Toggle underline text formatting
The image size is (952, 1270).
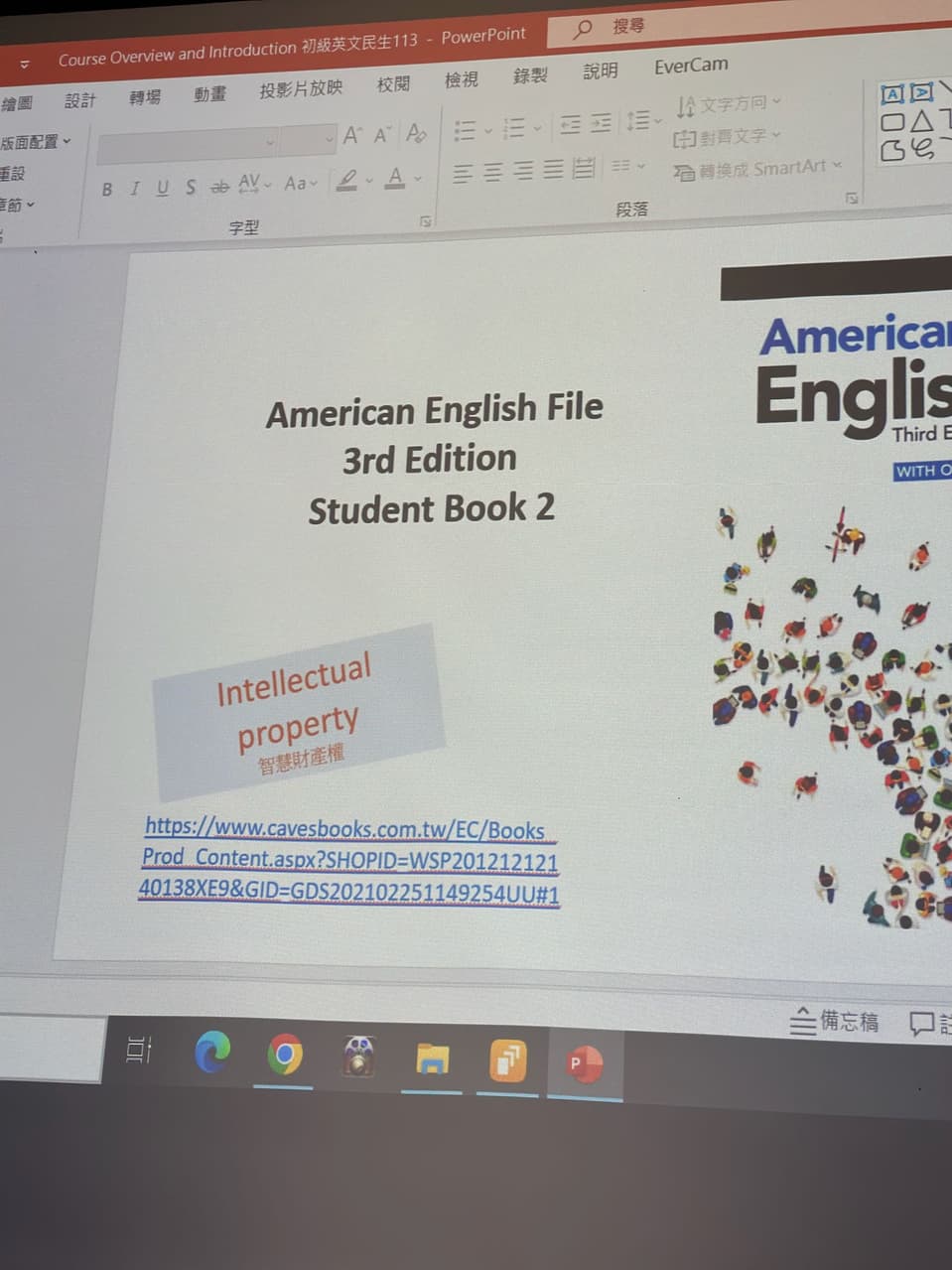tap(162, 187)
